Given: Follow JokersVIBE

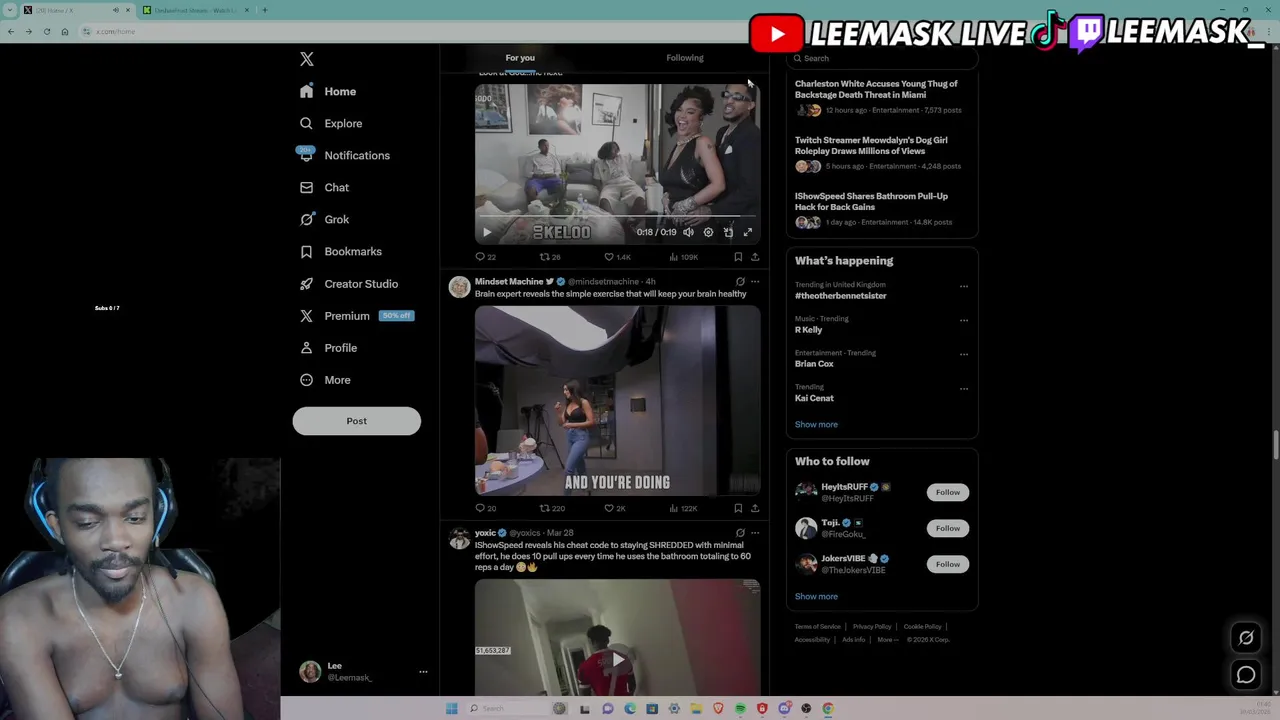Looking at the screenshot, I should 948,564.
